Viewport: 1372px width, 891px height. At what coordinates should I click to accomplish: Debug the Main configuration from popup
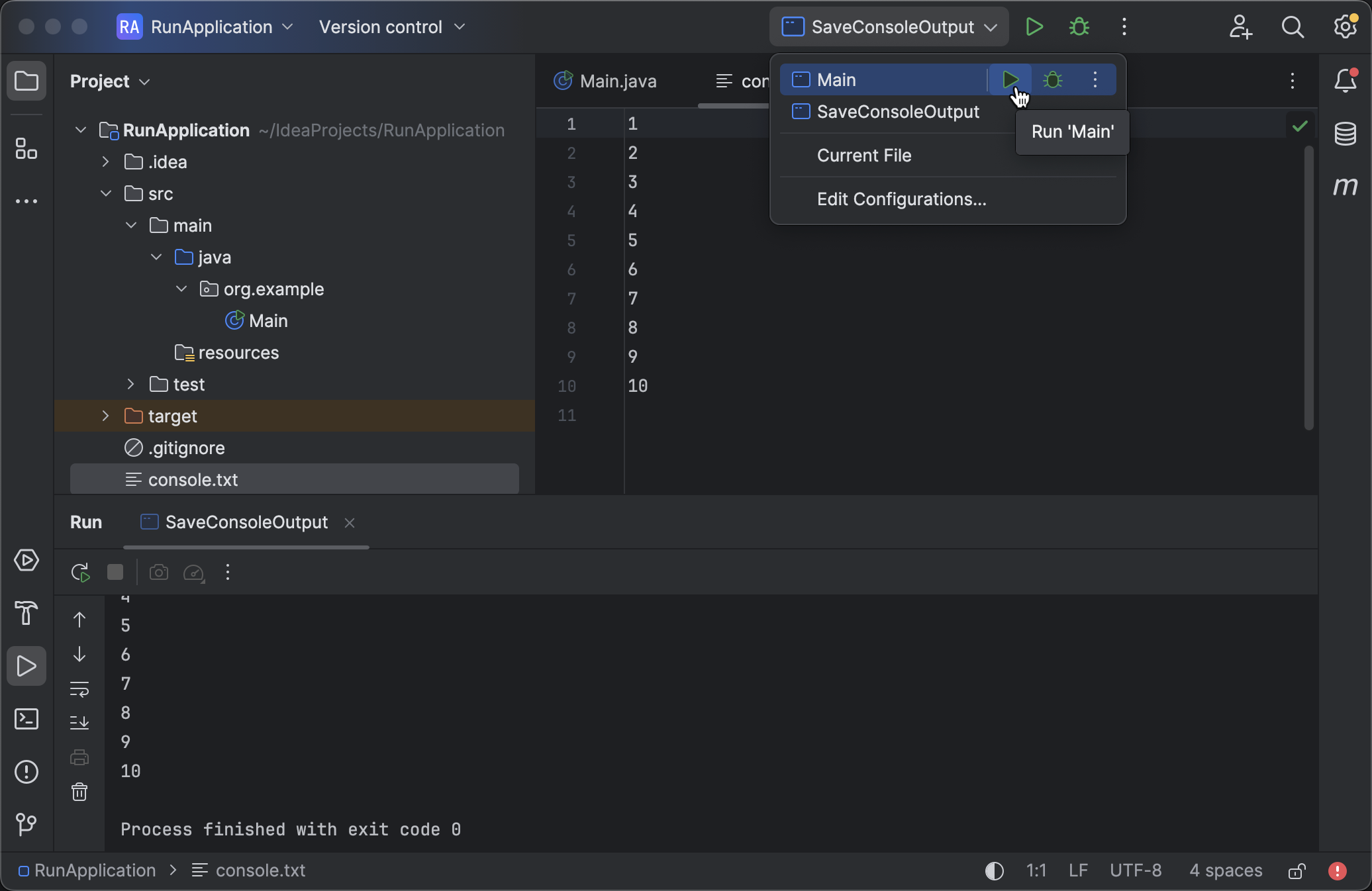pos(1053,80)
